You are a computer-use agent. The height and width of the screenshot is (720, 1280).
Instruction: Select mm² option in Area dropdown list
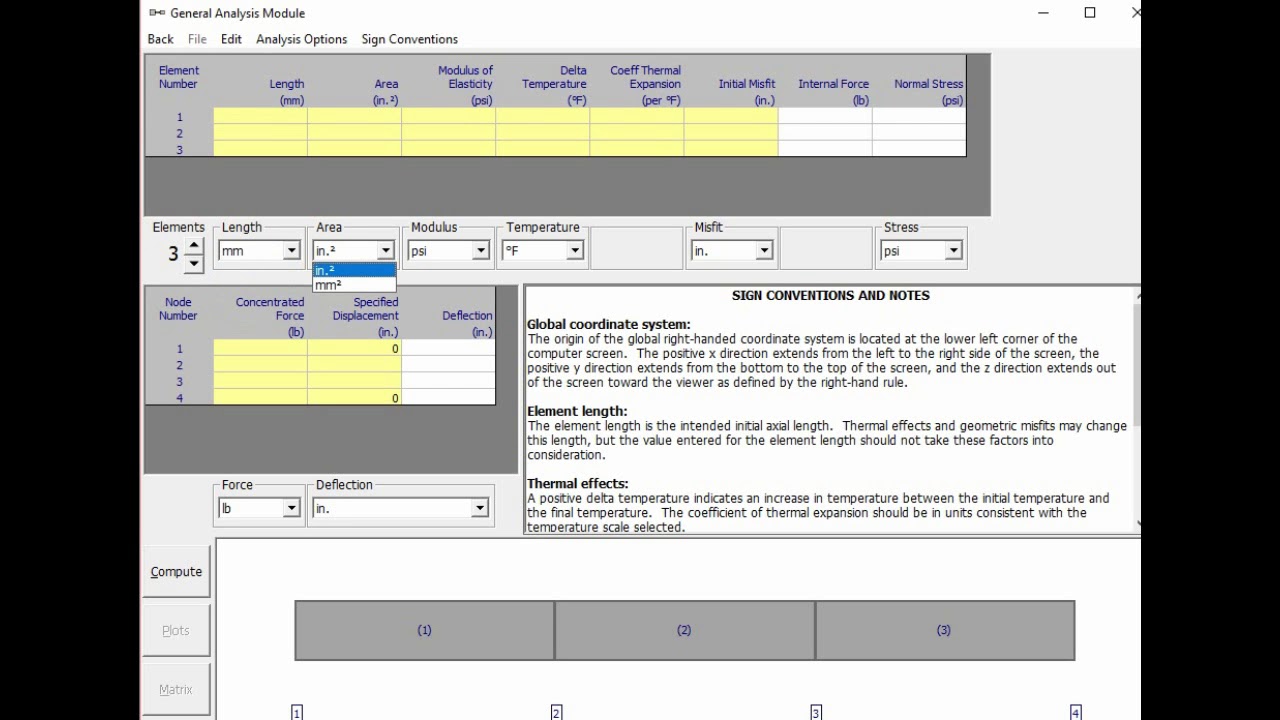[354, 285]
